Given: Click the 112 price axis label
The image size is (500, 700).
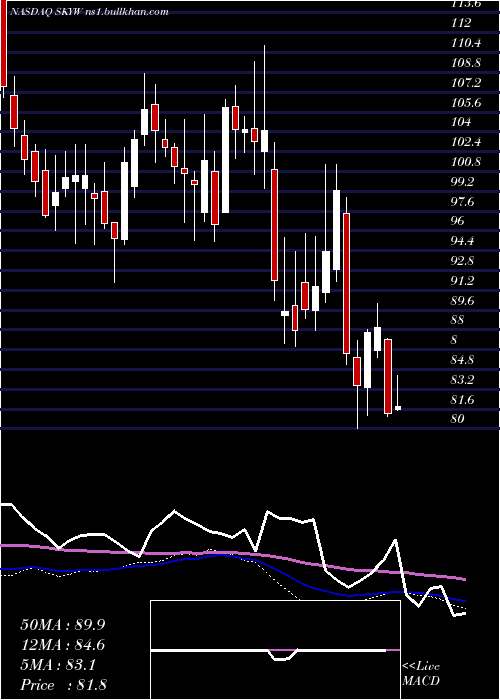Looking at the screenshot, I should click(461, 23).
